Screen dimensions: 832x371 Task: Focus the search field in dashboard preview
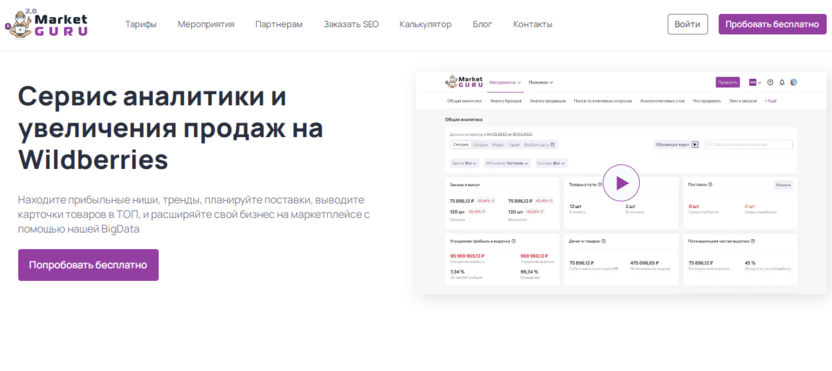(x=749, y=144)
